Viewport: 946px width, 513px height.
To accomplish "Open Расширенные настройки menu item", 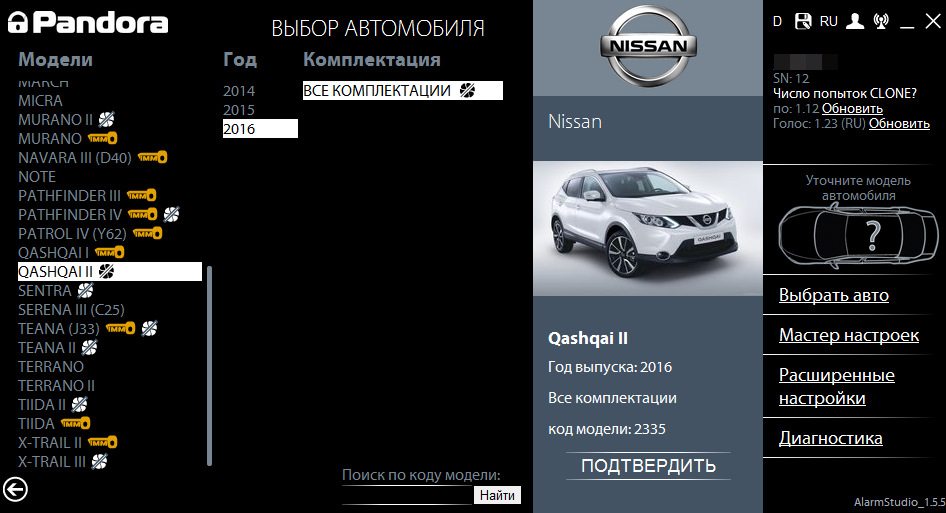I will [836, 386].
